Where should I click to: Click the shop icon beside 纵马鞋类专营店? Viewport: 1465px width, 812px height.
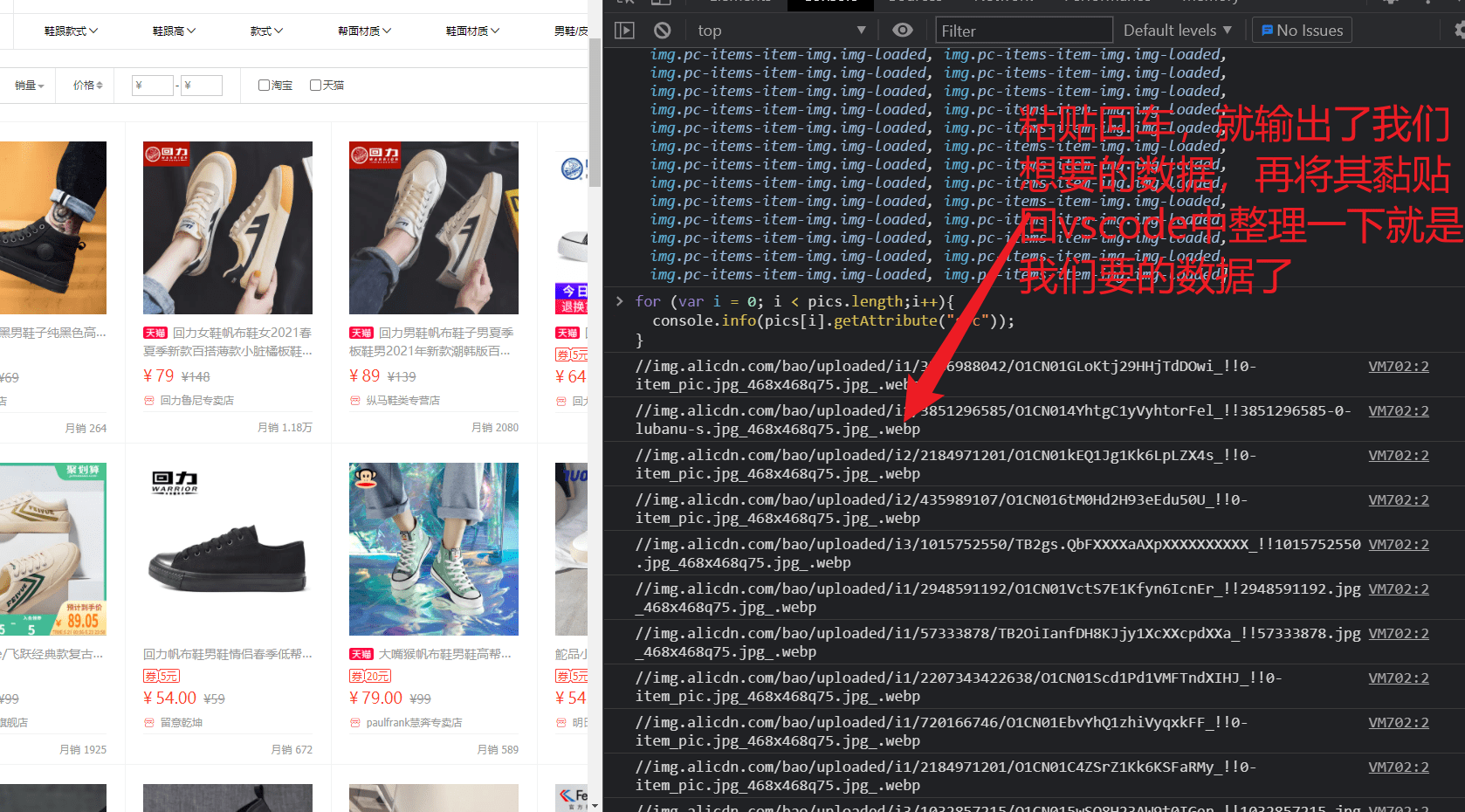pos(354,401)
